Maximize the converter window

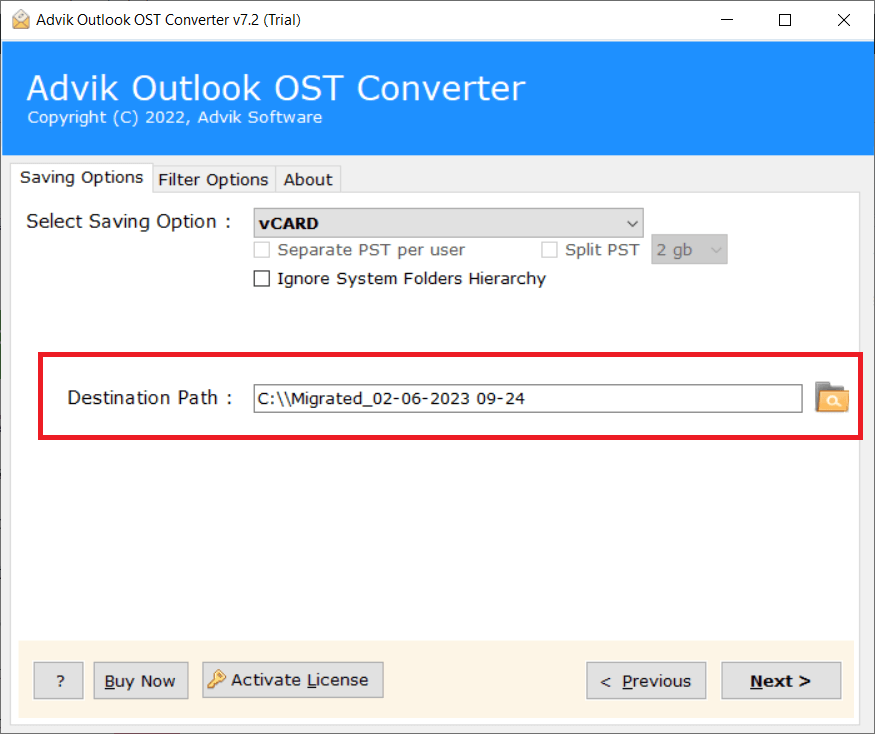785,20
